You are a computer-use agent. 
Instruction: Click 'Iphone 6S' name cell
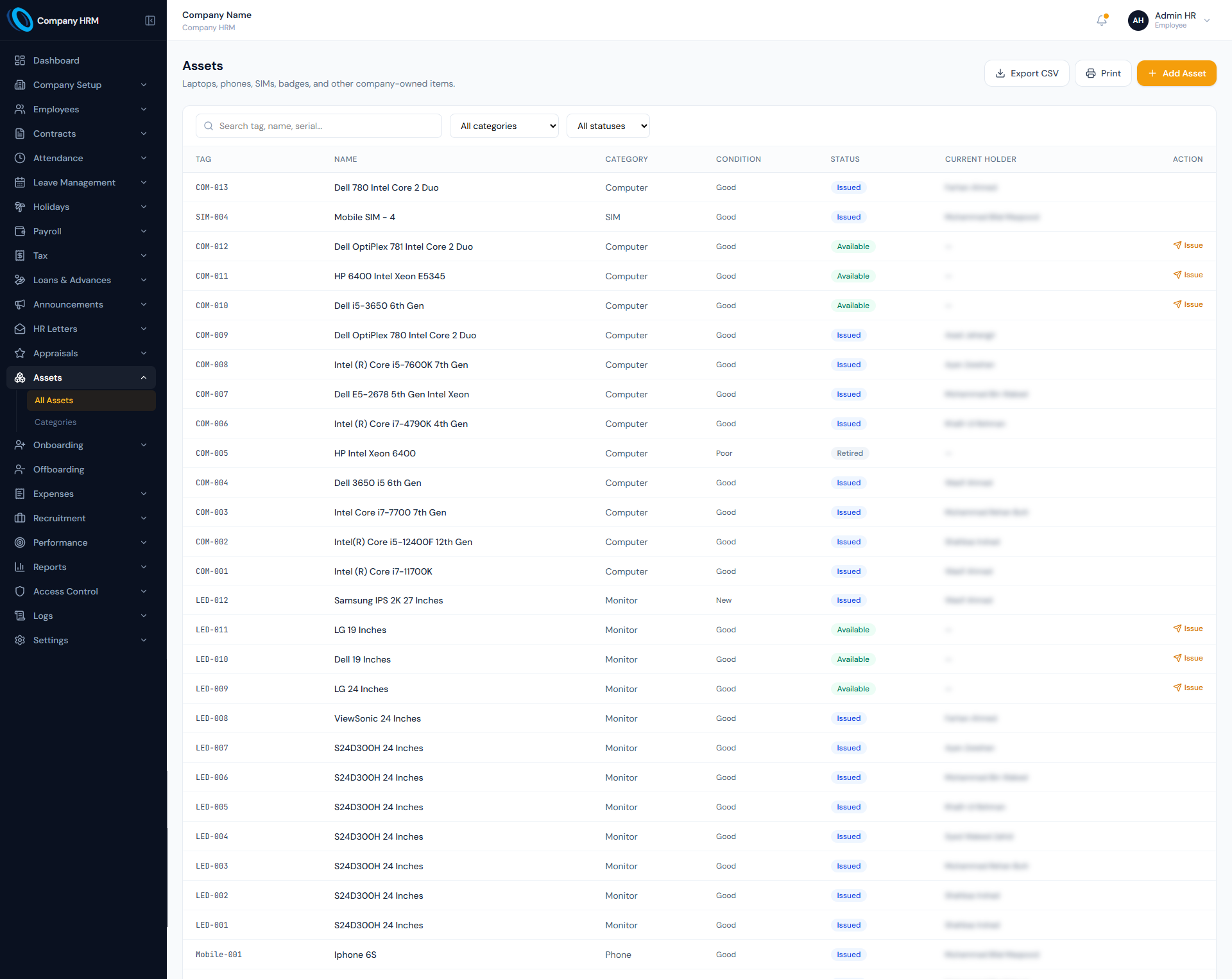pyautogui.click(x=355, y=955)
